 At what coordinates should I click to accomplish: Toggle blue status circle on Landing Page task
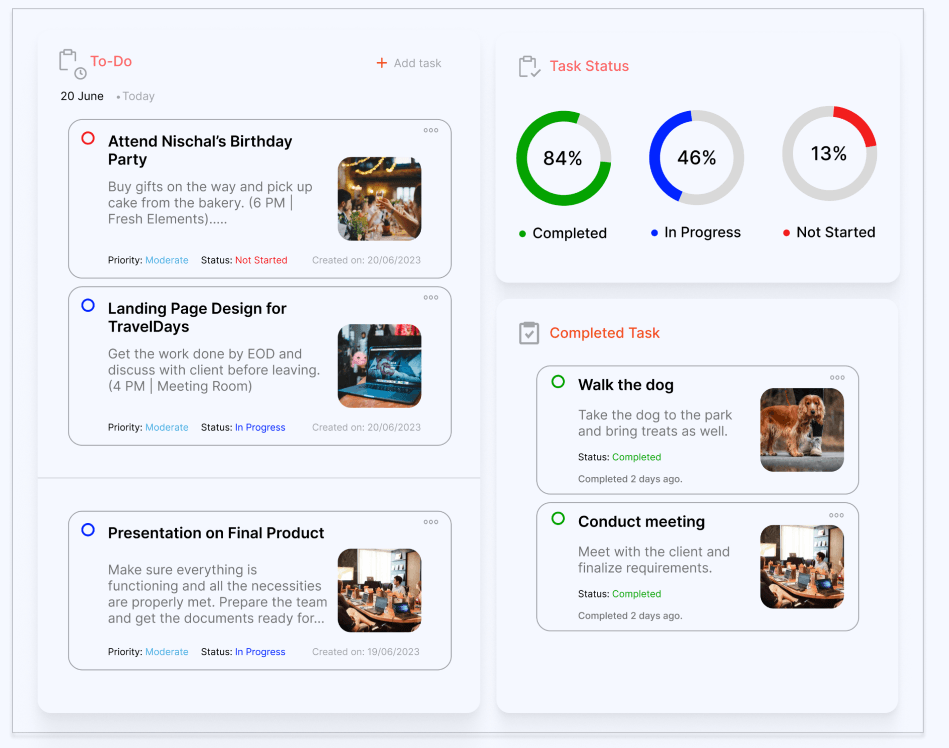click(88, 306)
